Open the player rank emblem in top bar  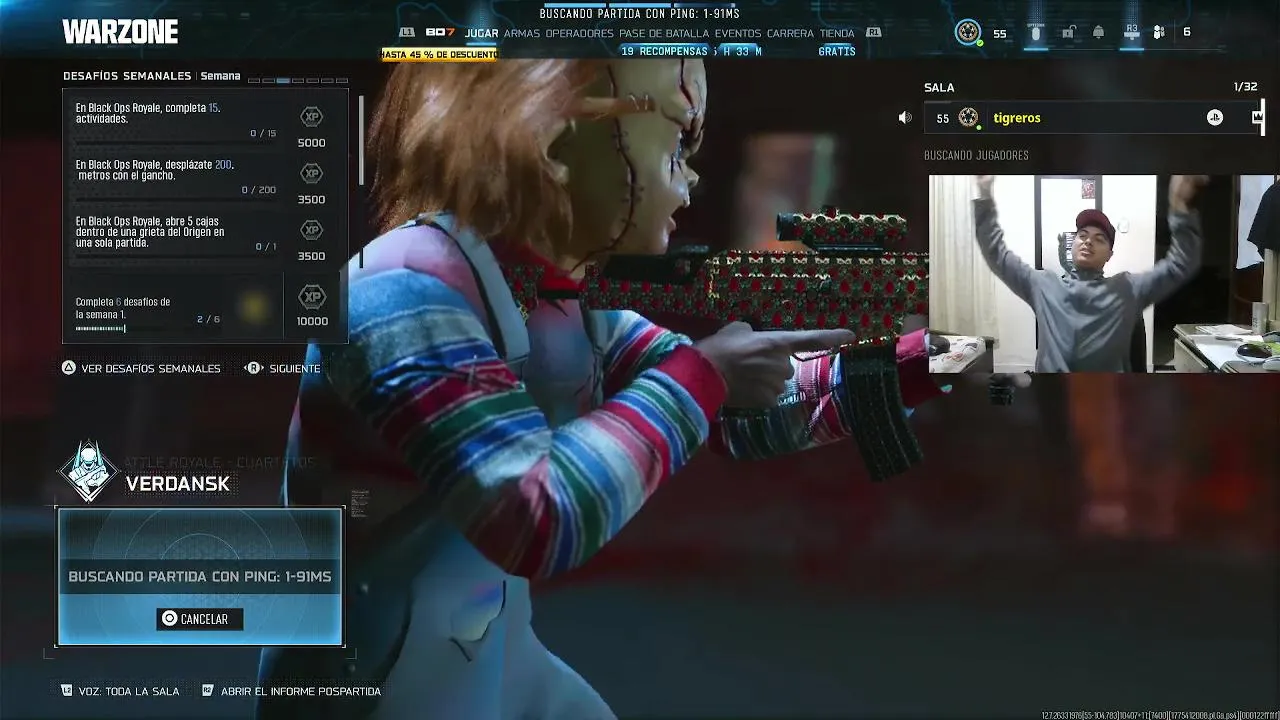[968, 33]
